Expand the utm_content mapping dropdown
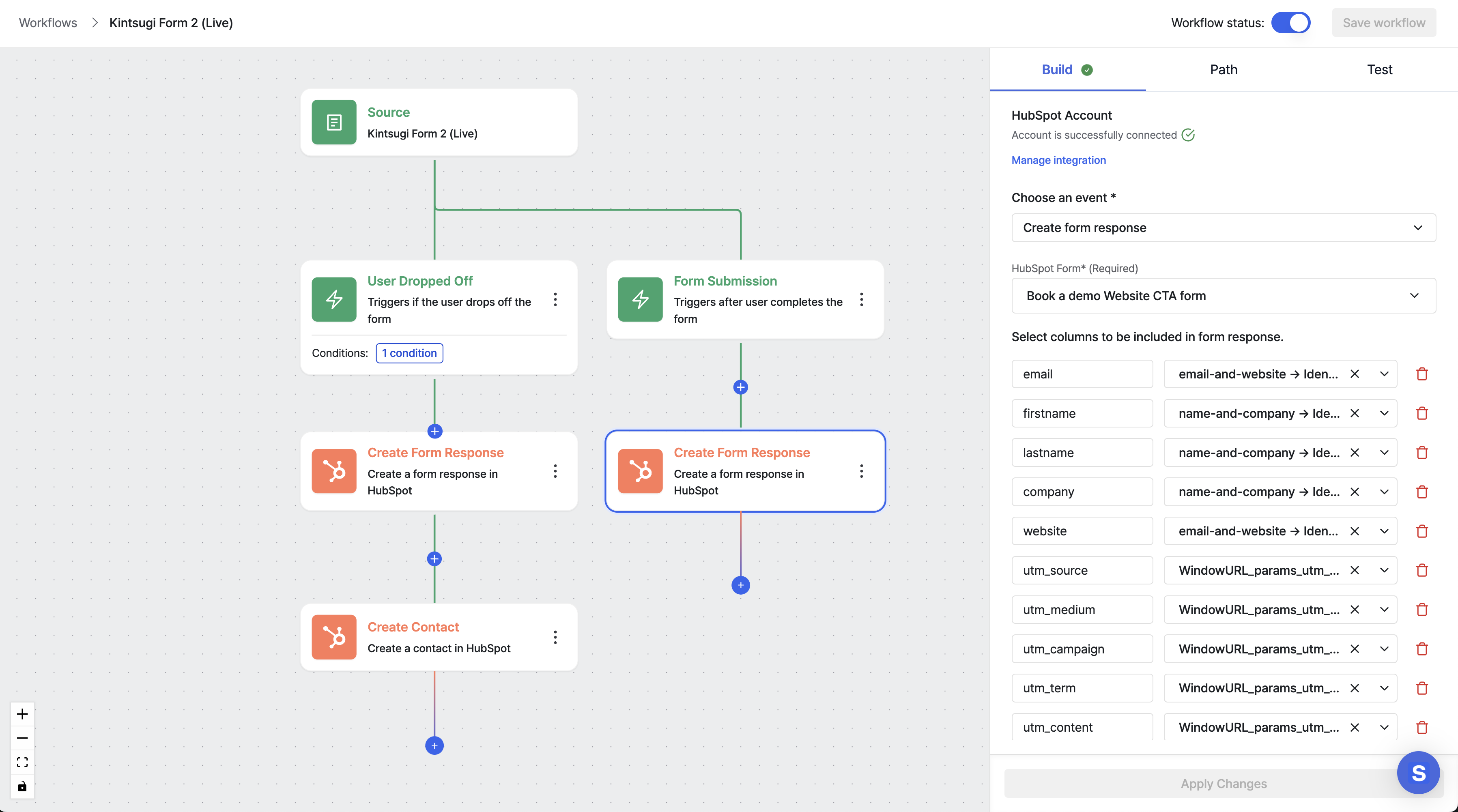This screenshot has width=1458, height=812. (x=1384, y=727)
